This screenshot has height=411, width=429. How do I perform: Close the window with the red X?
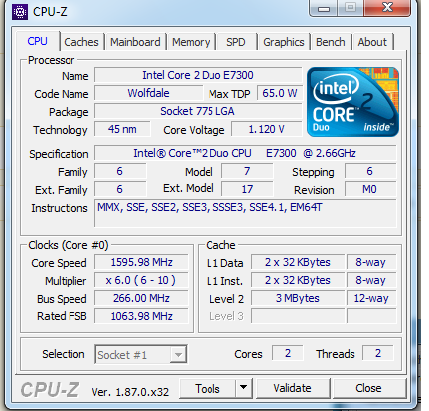[387, 7]
